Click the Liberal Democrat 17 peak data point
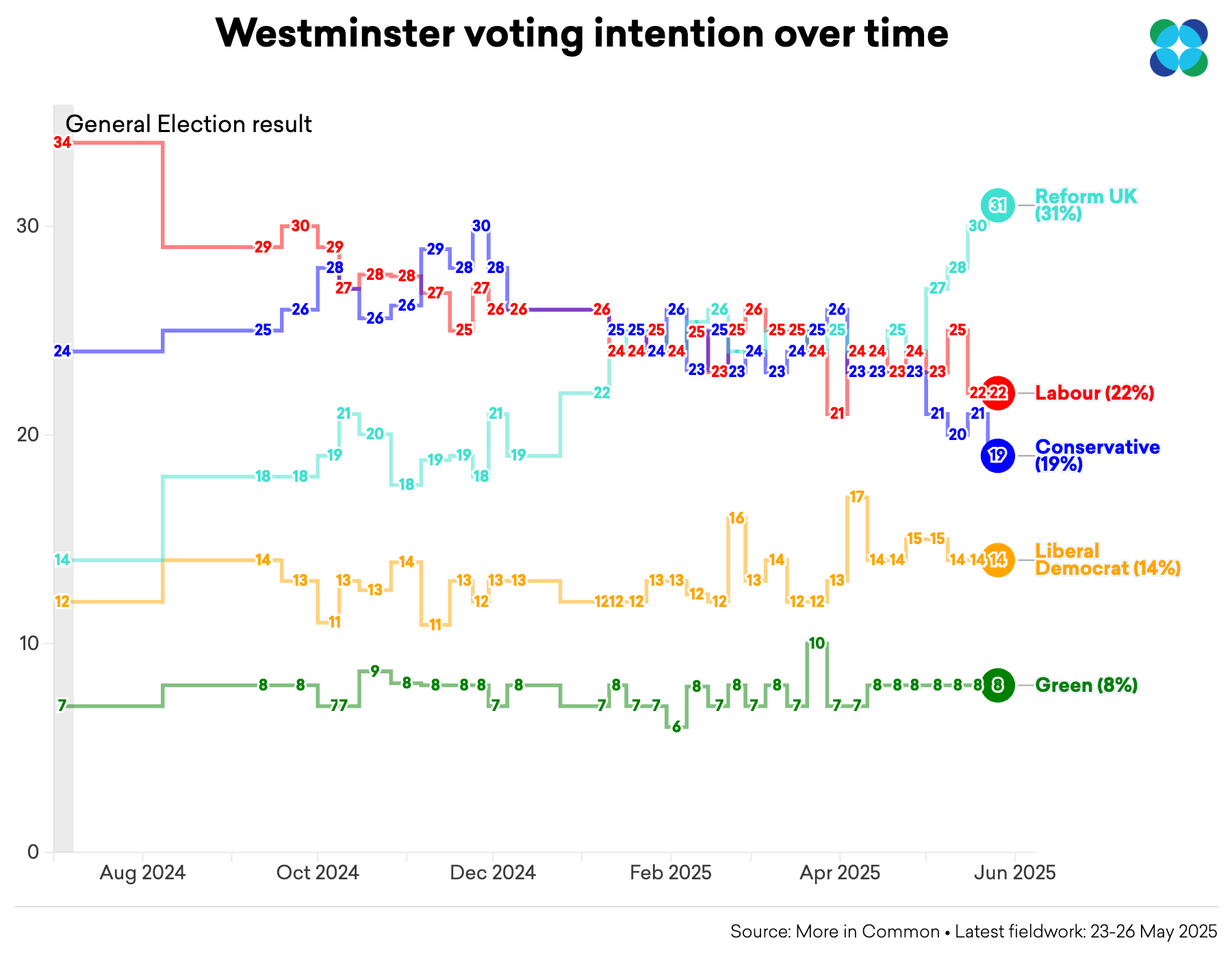1232x958 pixels. coord(857,497)
